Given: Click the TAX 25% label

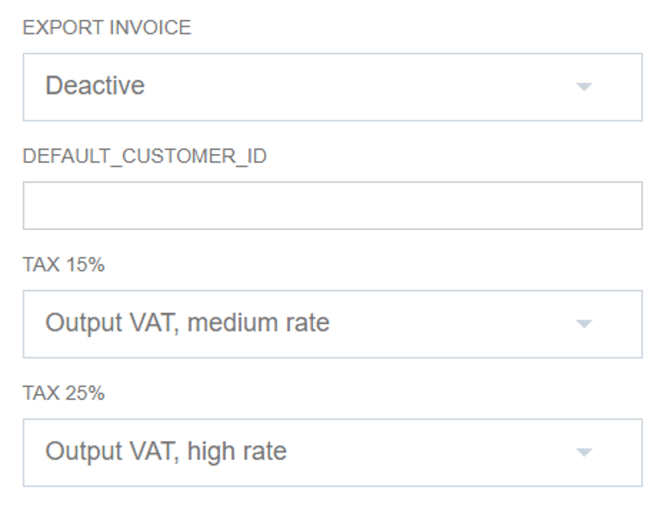Looking at the screenshot, I should (64, 394).
